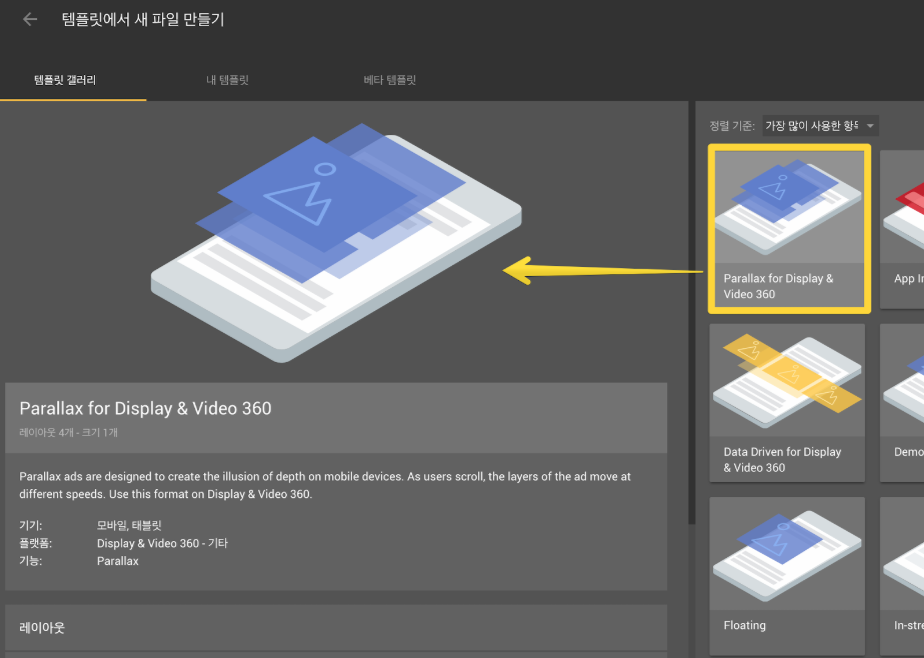Screen dimensions: 924x658
Task: Click the template detail scrollbar
Action: (692, 312)
